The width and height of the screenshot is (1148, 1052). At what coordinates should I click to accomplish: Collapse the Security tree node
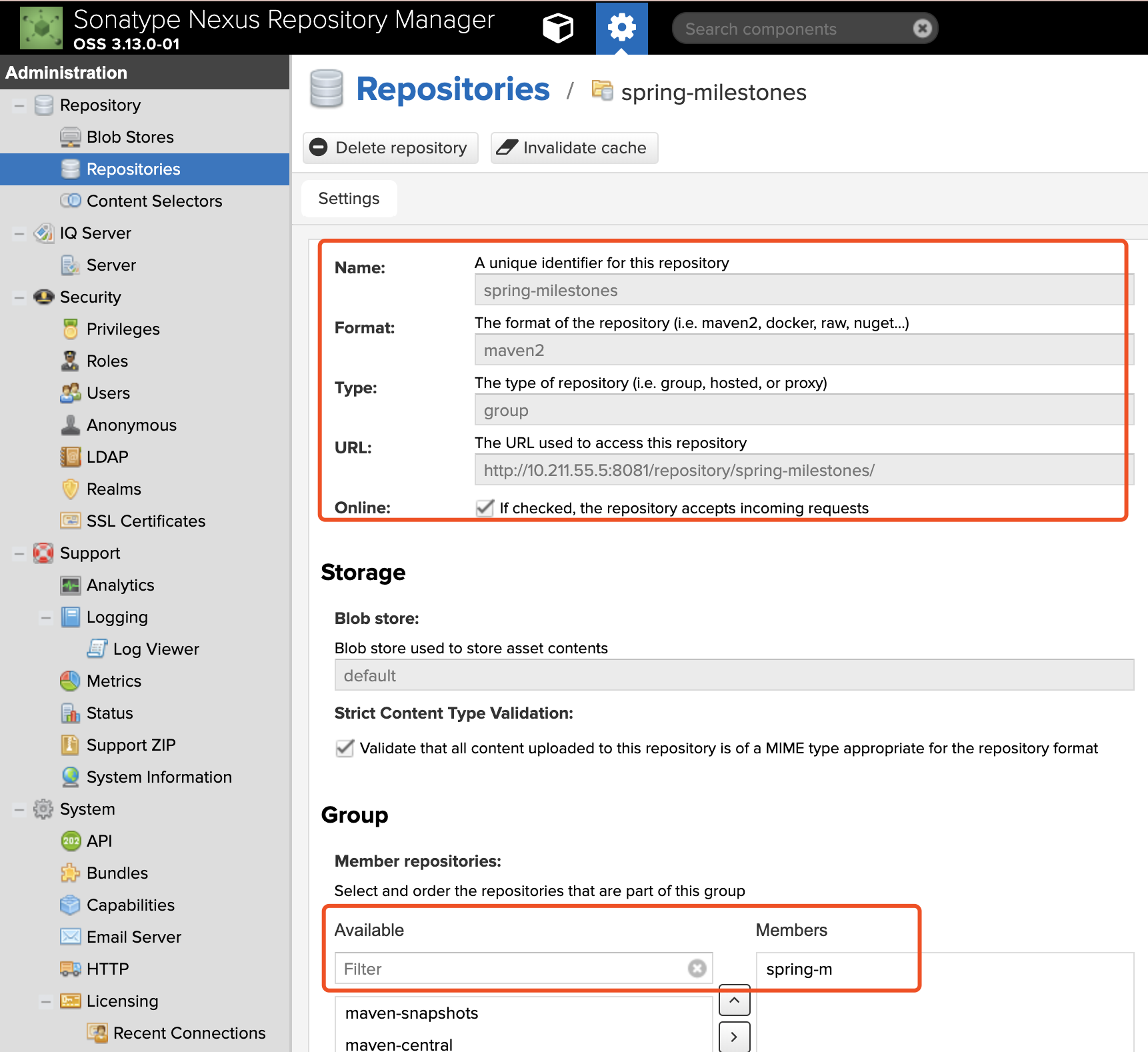pyautogui.click(x=19, y=297)
